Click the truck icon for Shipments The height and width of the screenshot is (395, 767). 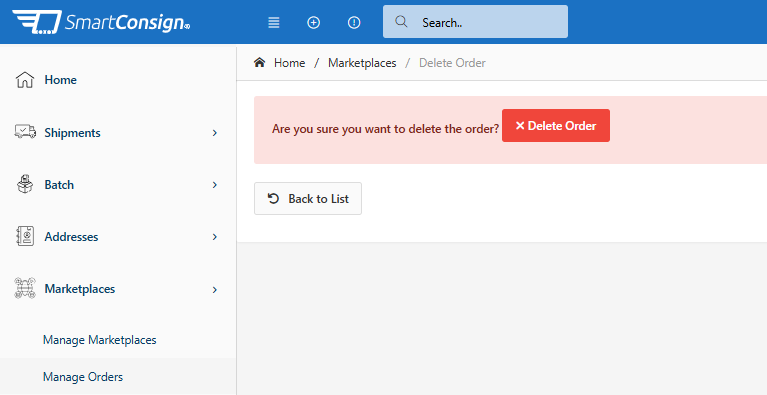pos(25,132)
